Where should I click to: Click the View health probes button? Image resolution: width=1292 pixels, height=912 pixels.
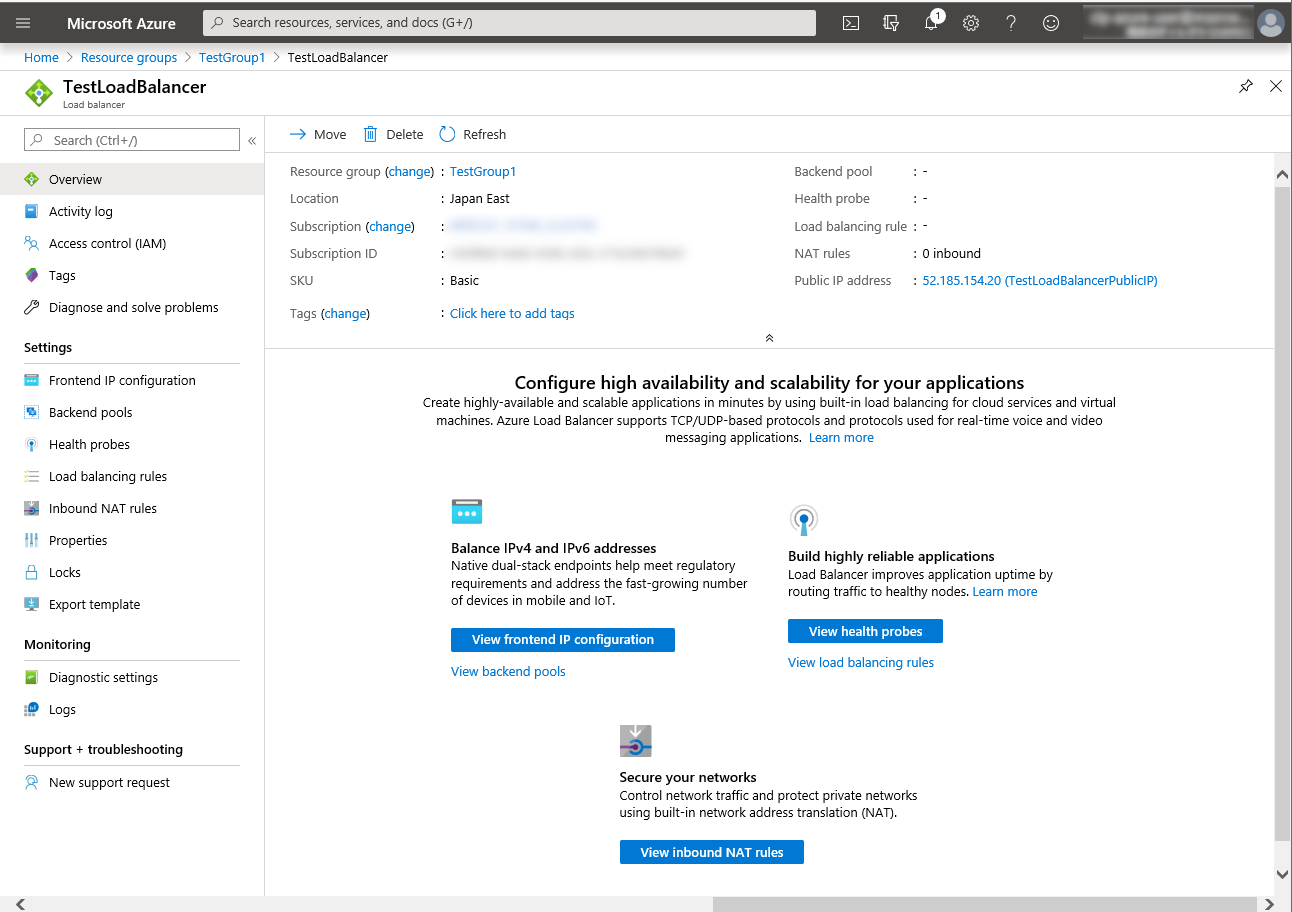tap(865, 631)
